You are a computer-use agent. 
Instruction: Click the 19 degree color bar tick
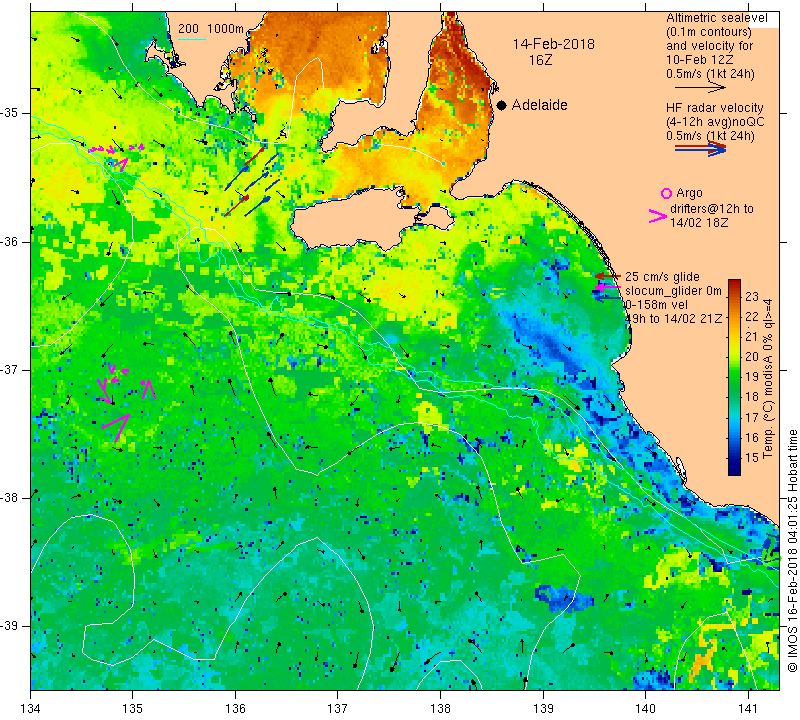pyautogui.click(x=752, y=377)
